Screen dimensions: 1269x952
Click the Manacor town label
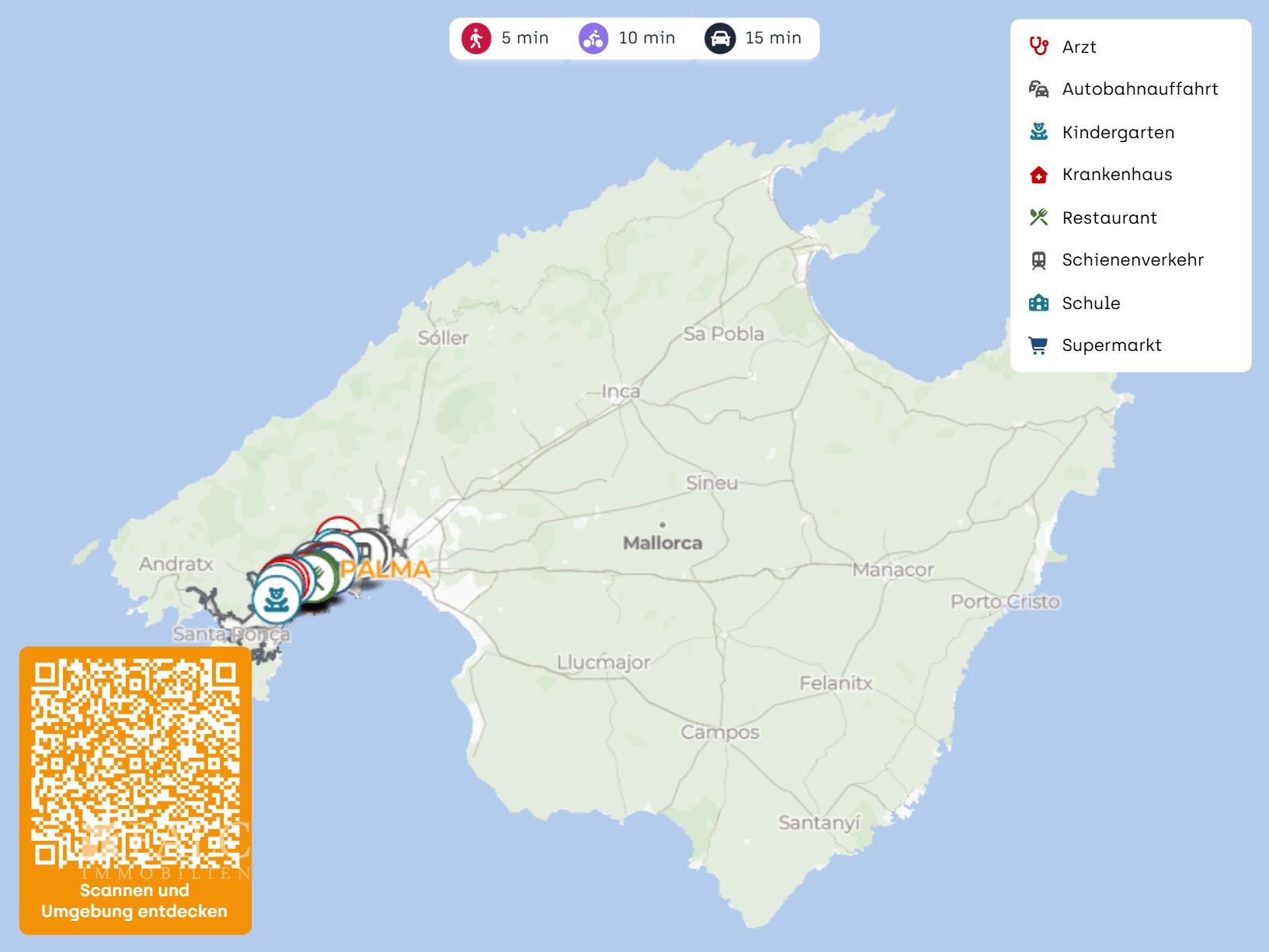(x=893, y=570)
